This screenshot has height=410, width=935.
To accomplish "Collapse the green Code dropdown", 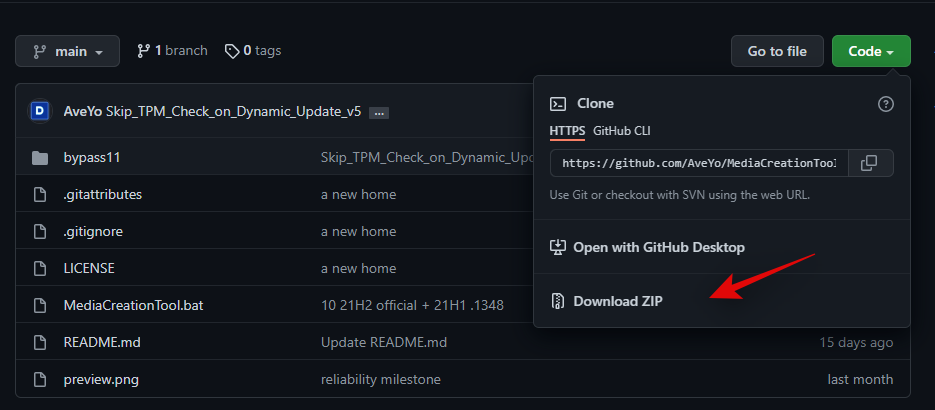I will (871, 51).
